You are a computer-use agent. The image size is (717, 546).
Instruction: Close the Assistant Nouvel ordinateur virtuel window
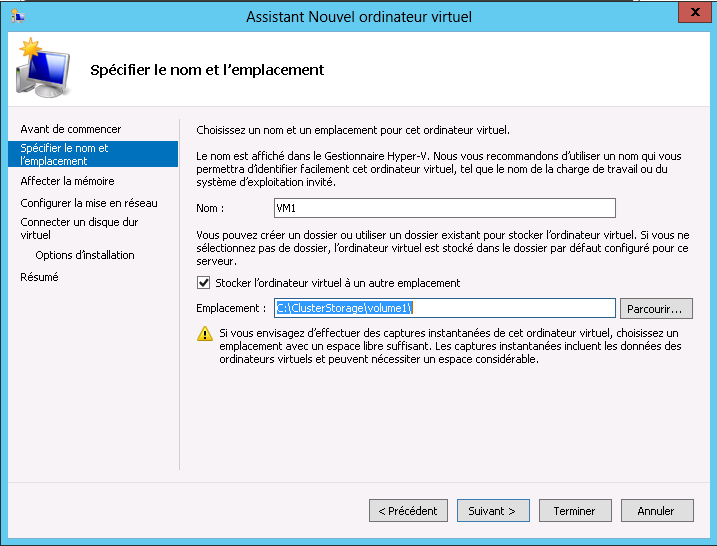click(695, 12)
